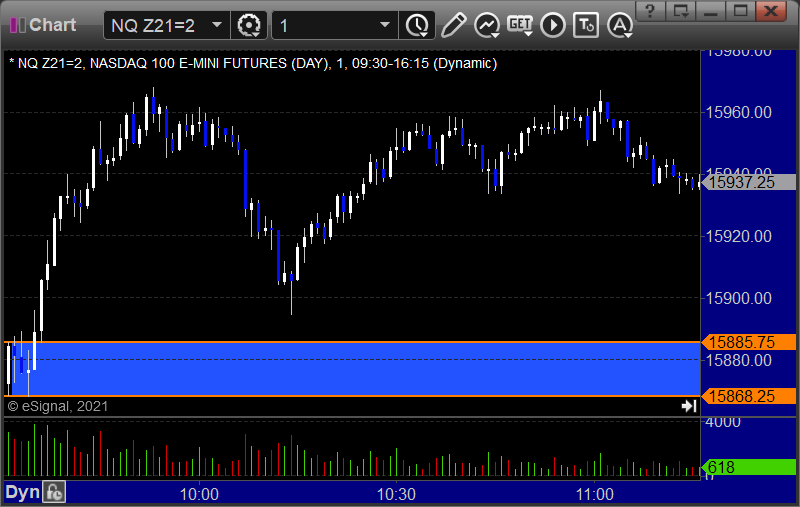Viewport: 800px width, 507px height.
Task: Close the chart window
Action: (770, 10)
